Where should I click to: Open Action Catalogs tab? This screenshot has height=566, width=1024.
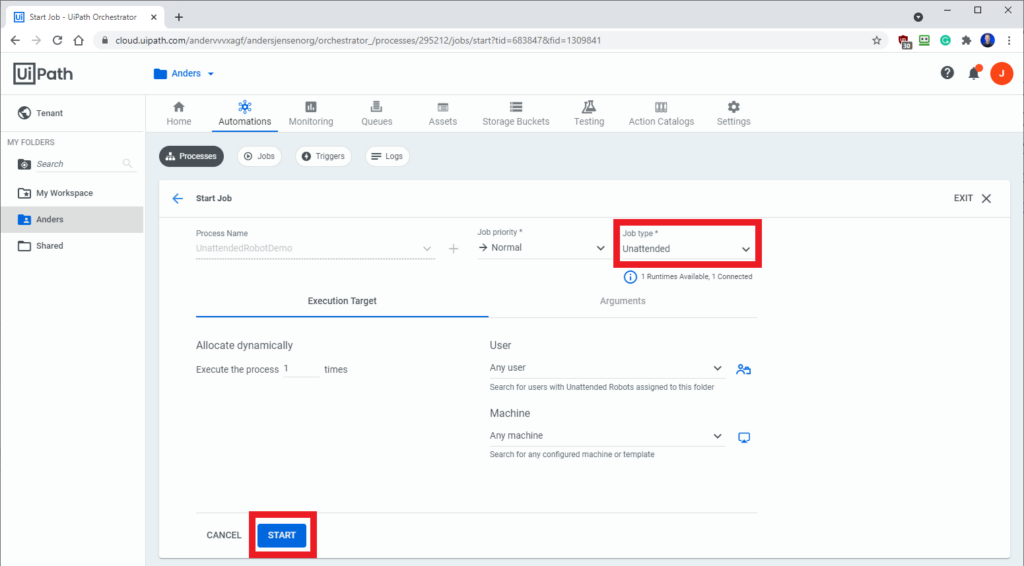coord(661,114)
